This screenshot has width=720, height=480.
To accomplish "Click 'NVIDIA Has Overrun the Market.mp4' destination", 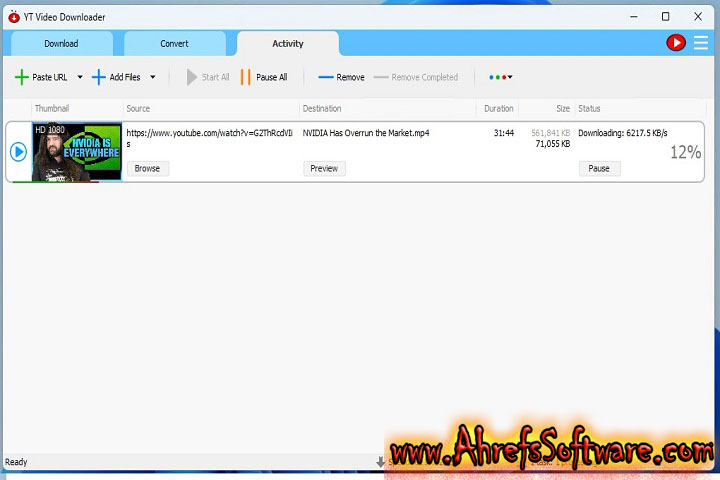I will coord(366,133).
